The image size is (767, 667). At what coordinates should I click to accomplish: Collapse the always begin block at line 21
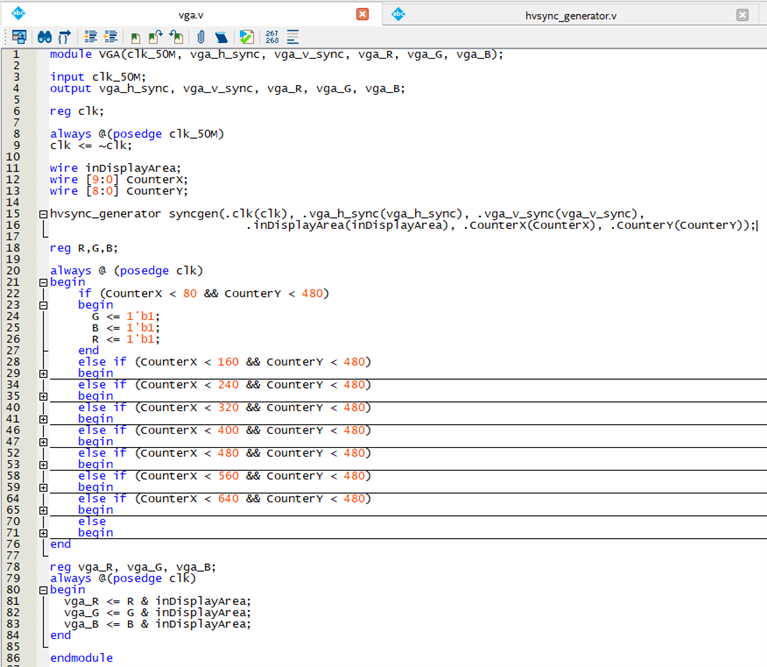click(x=42, y=282)
